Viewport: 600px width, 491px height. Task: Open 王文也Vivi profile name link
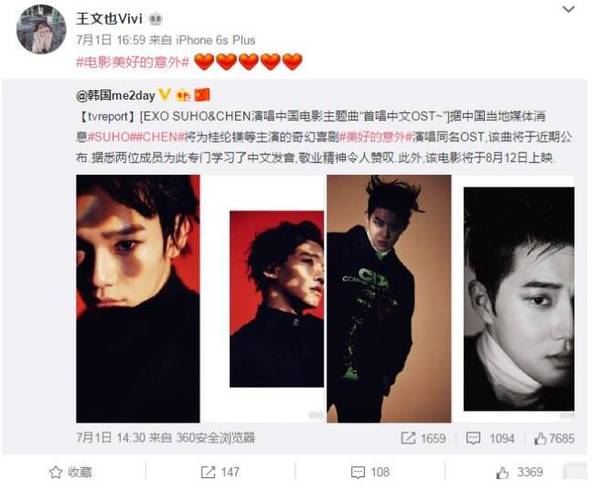coord(109,19)
